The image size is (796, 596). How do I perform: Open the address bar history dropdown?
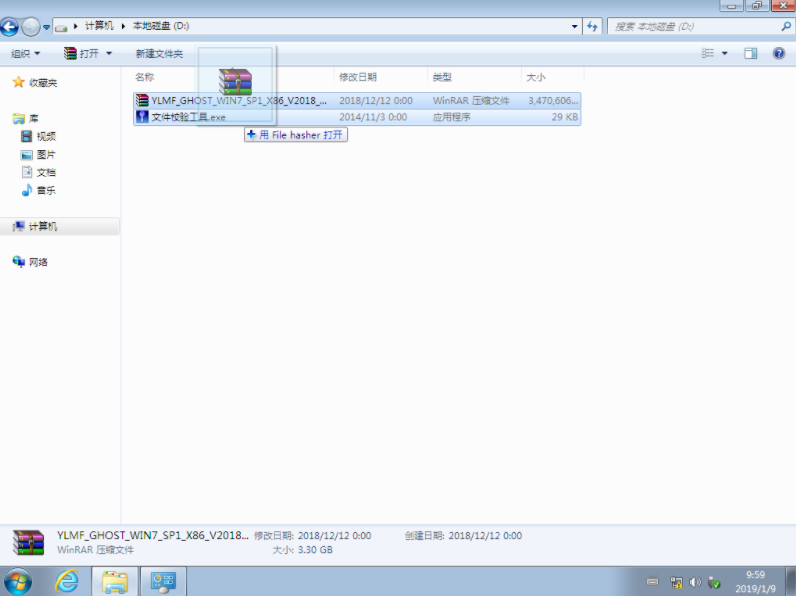574,26
